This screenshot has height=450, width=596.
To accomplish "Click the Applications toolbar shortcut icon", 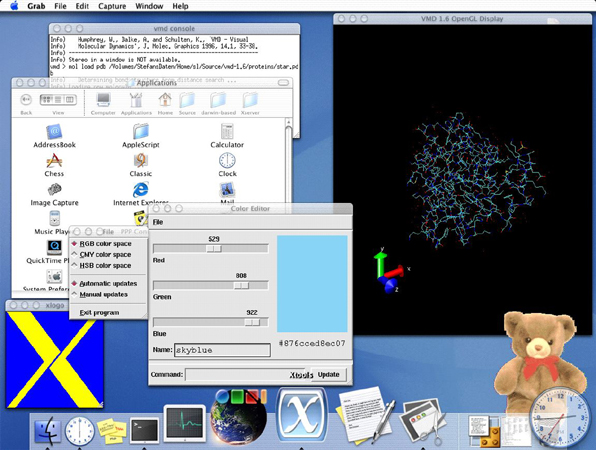I will point(136,100).
